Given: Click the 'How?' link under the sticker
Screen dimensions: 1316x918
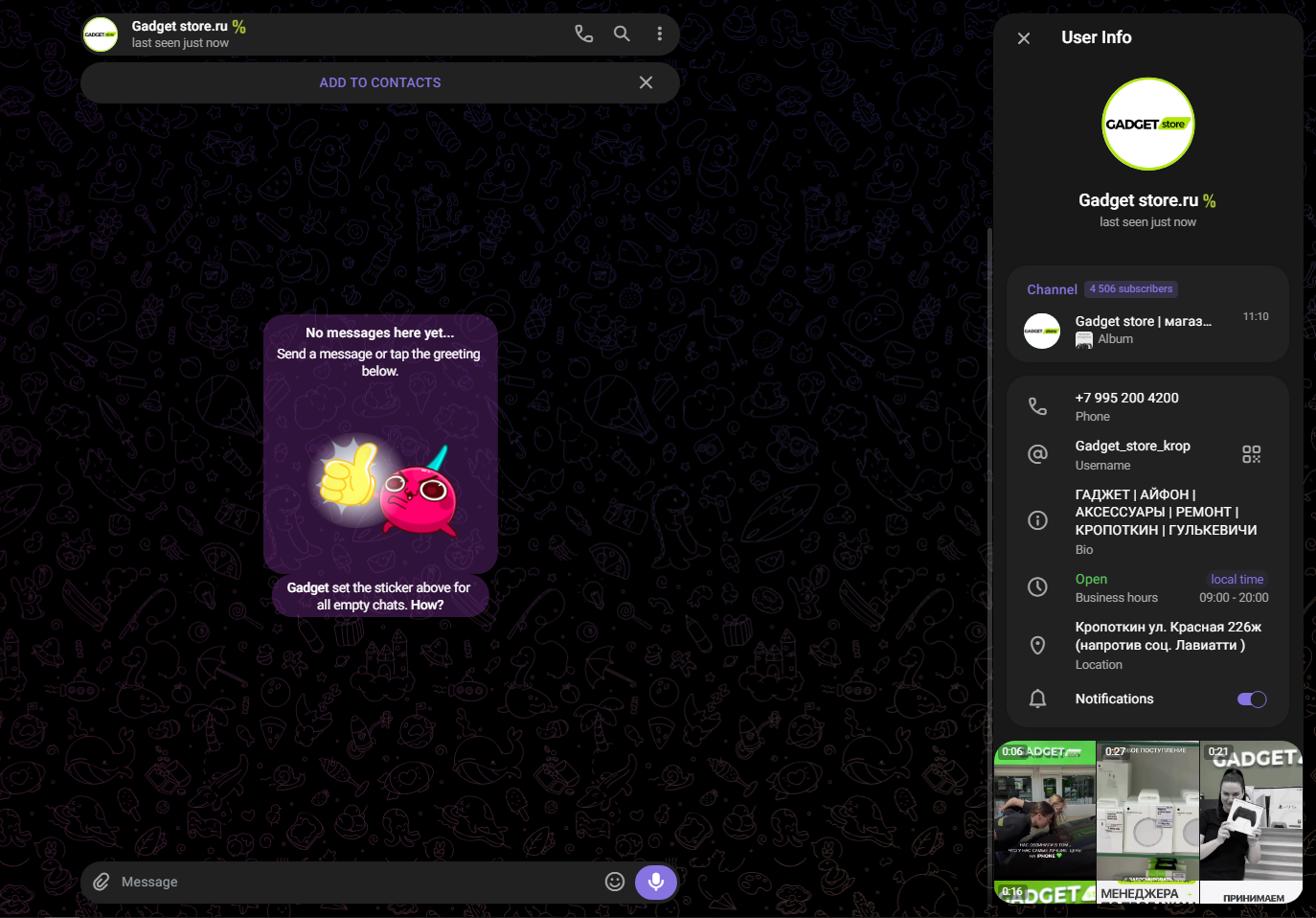Looking at the screenshot, I should pyautogui.click(x=427, y=605).
